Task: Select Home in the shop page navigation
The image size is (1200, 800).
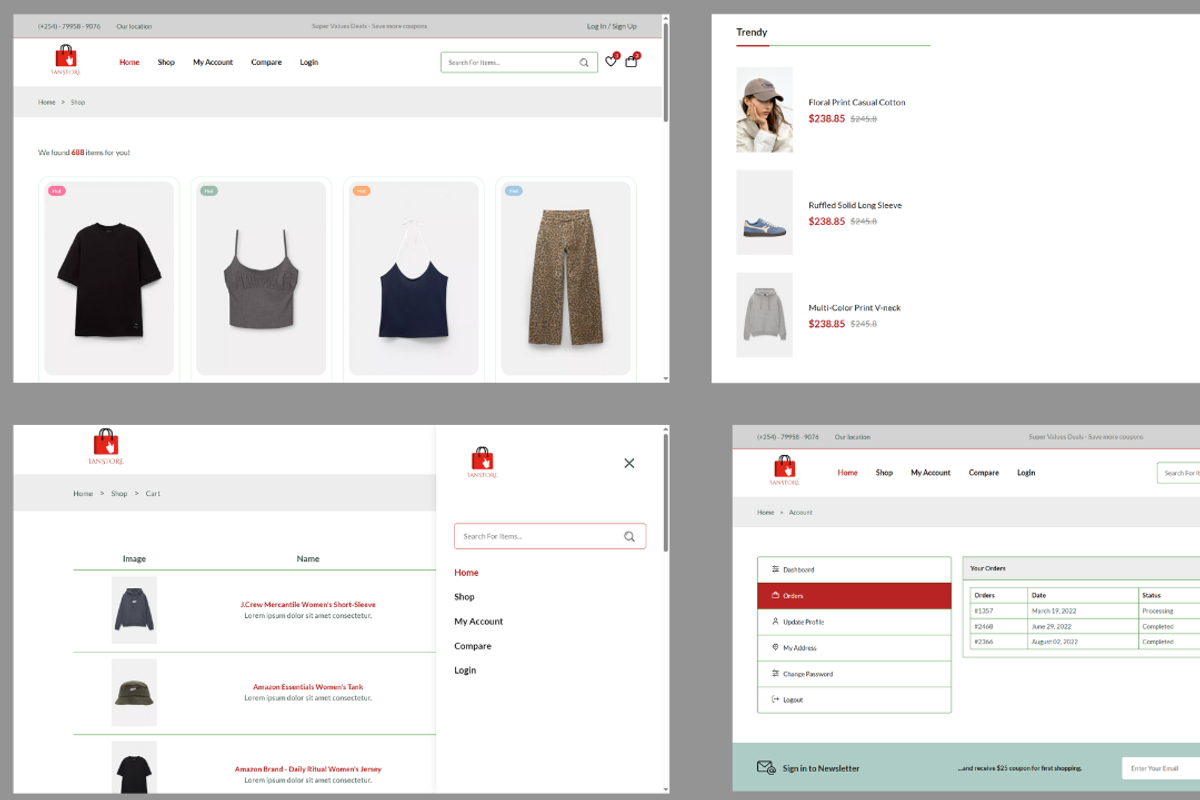Action: pos(129,62)
